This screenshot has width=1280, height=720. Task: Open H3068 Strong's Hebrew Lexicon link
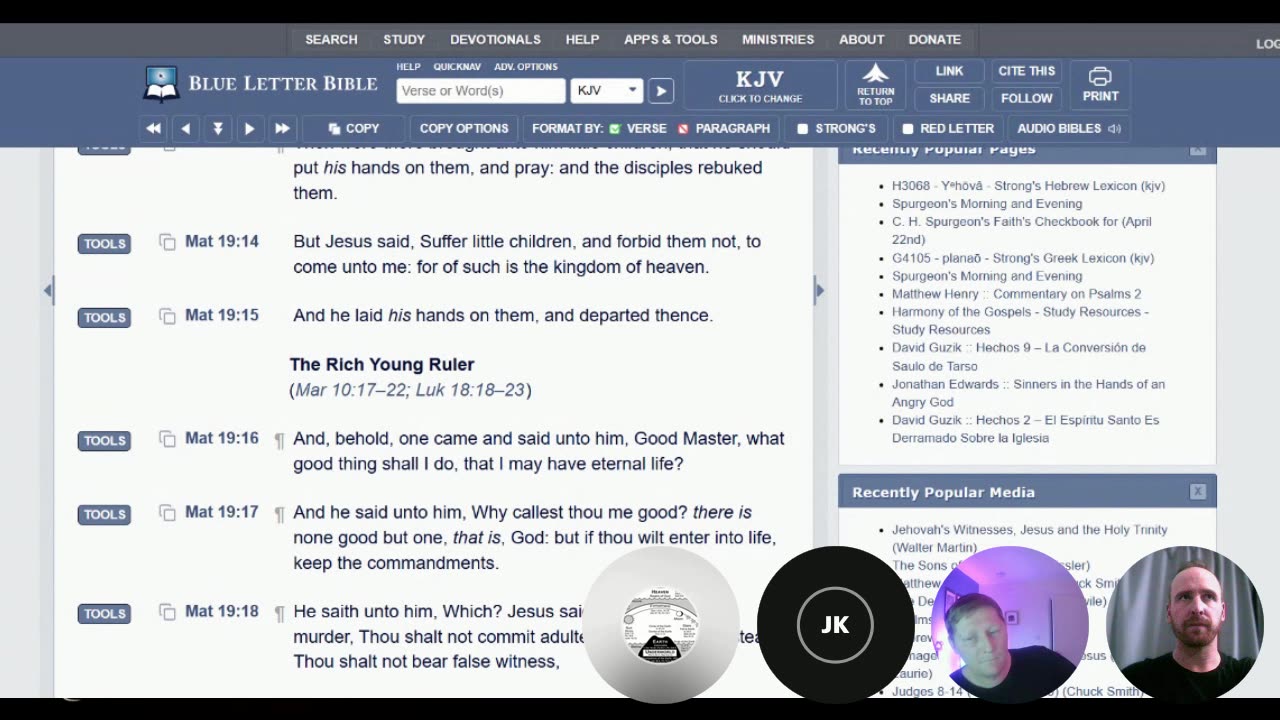pyautogui.click(x=1028, y=186)
